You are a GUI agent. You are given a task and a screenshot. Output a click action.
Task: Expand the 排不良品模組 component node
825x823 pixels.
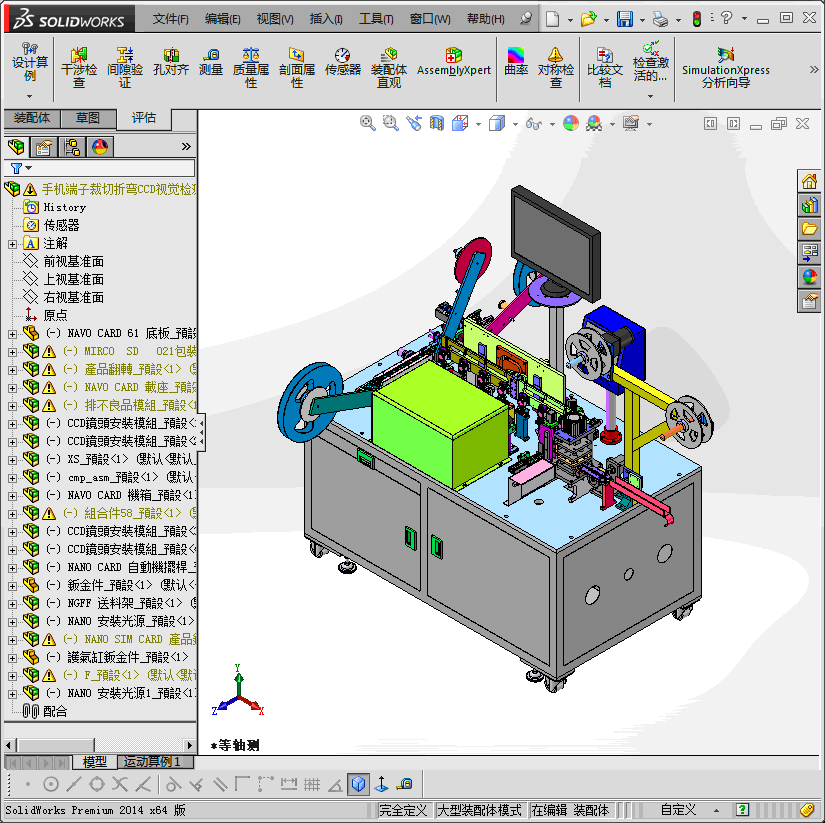(13, 406)
